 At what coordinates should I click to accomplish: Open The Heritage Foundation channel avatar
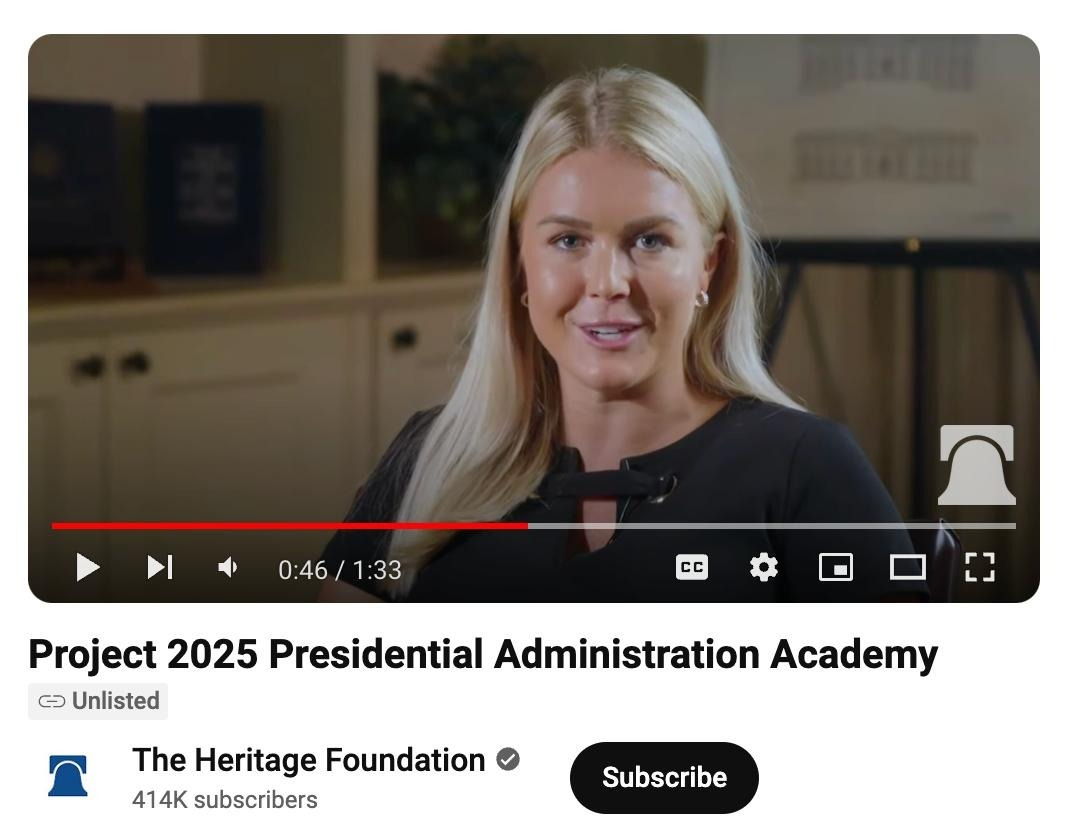tap(68, 776)
